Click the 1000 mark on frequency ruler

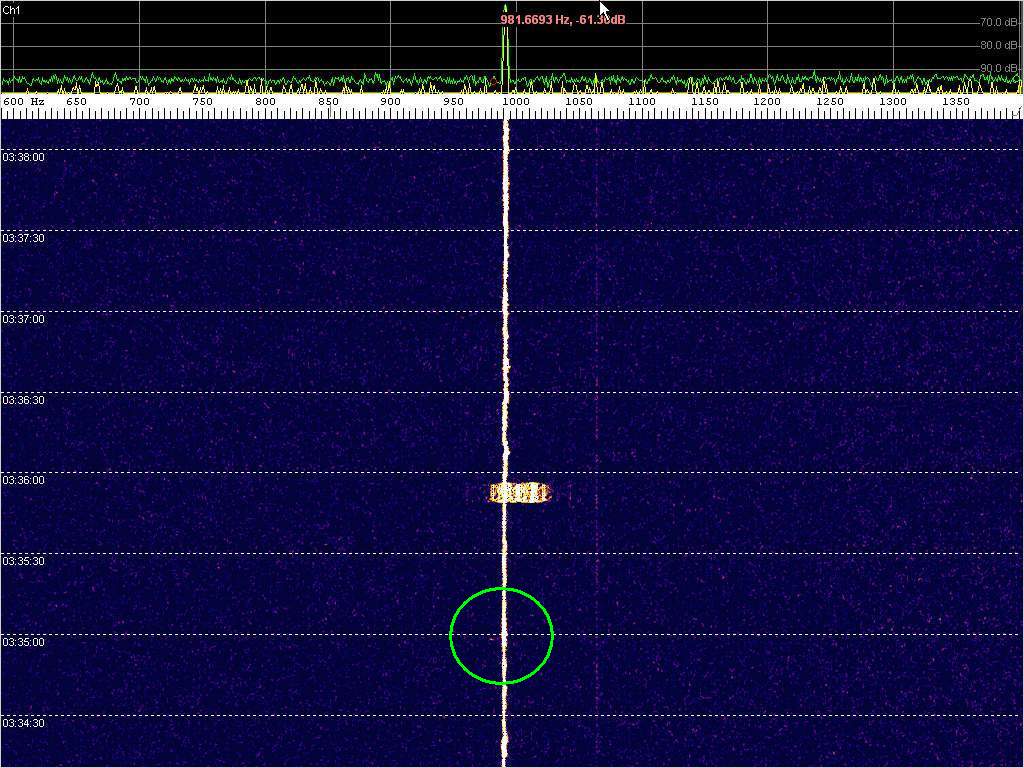[x=515, y=102]
